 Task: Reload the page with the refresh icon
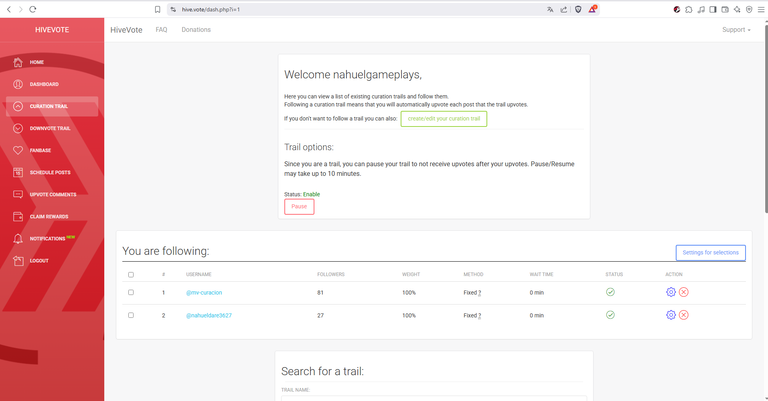[33, 9]
